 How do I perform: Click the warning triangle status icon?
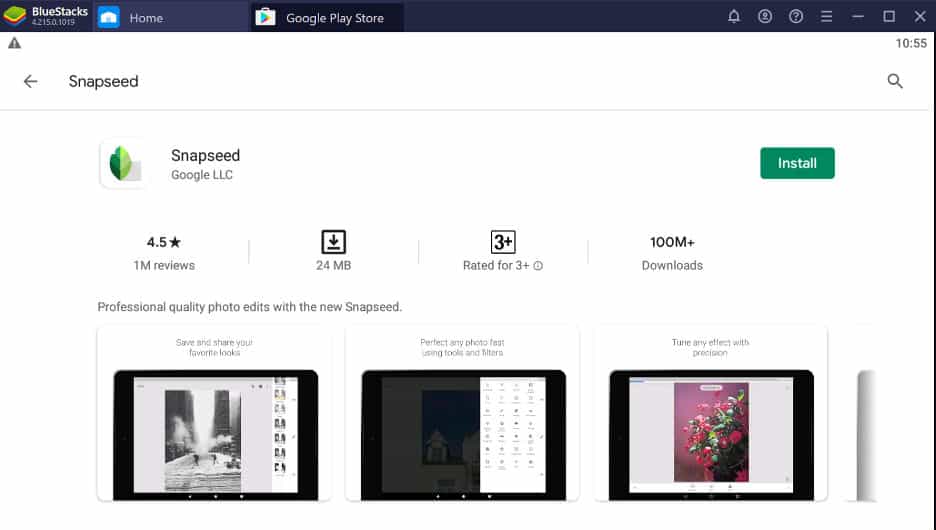coord(14,43)
